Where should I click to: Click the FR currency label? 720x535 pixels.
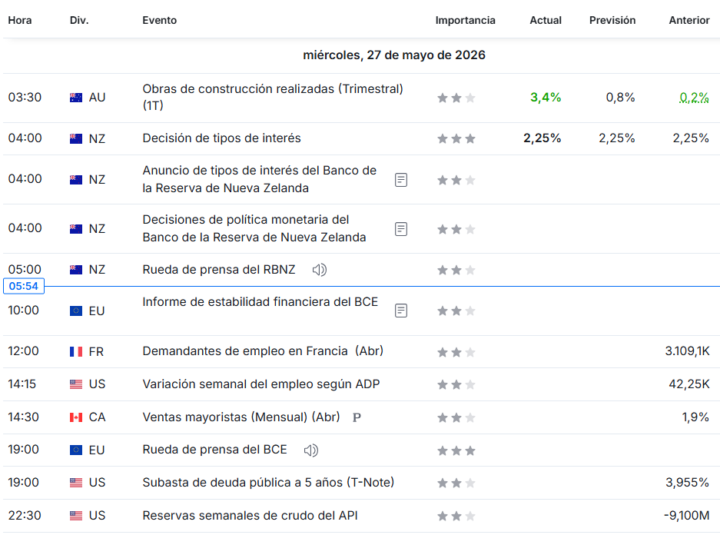click(x=96, y=352)
